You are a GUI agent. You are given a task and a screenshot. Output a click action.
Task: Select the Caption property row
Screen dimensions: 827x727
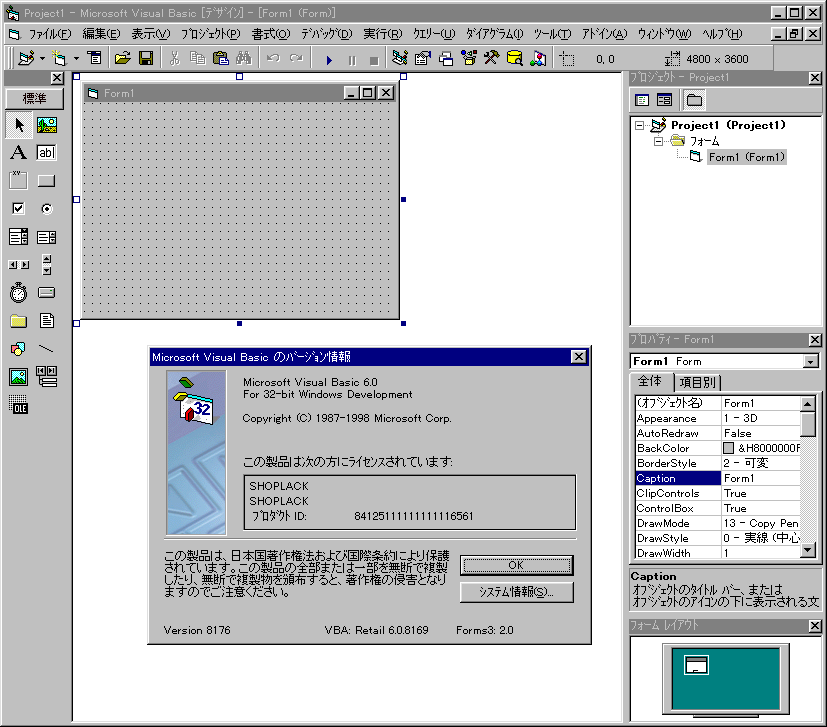(717, 478)
